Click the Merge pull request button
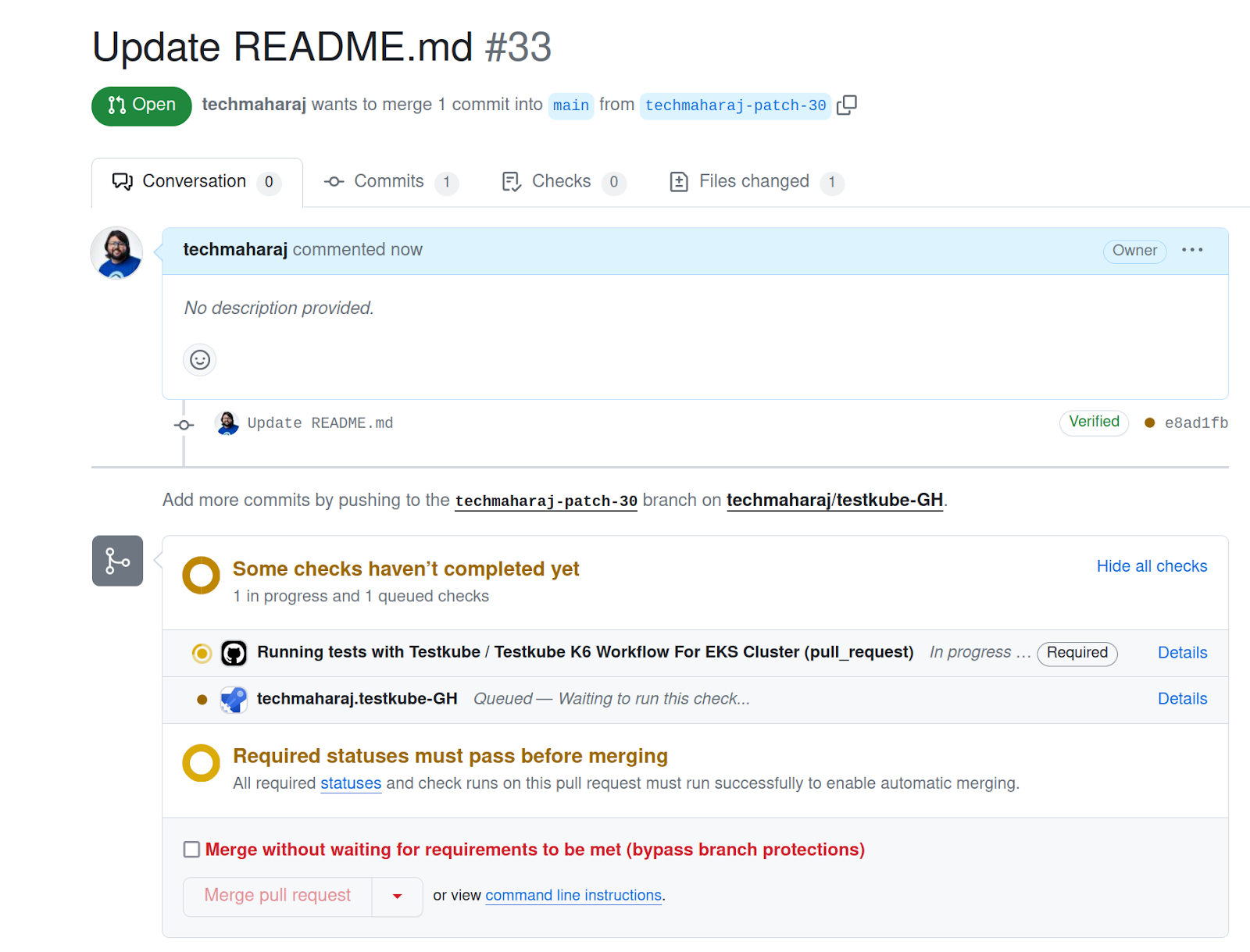 tap(277, 896)
